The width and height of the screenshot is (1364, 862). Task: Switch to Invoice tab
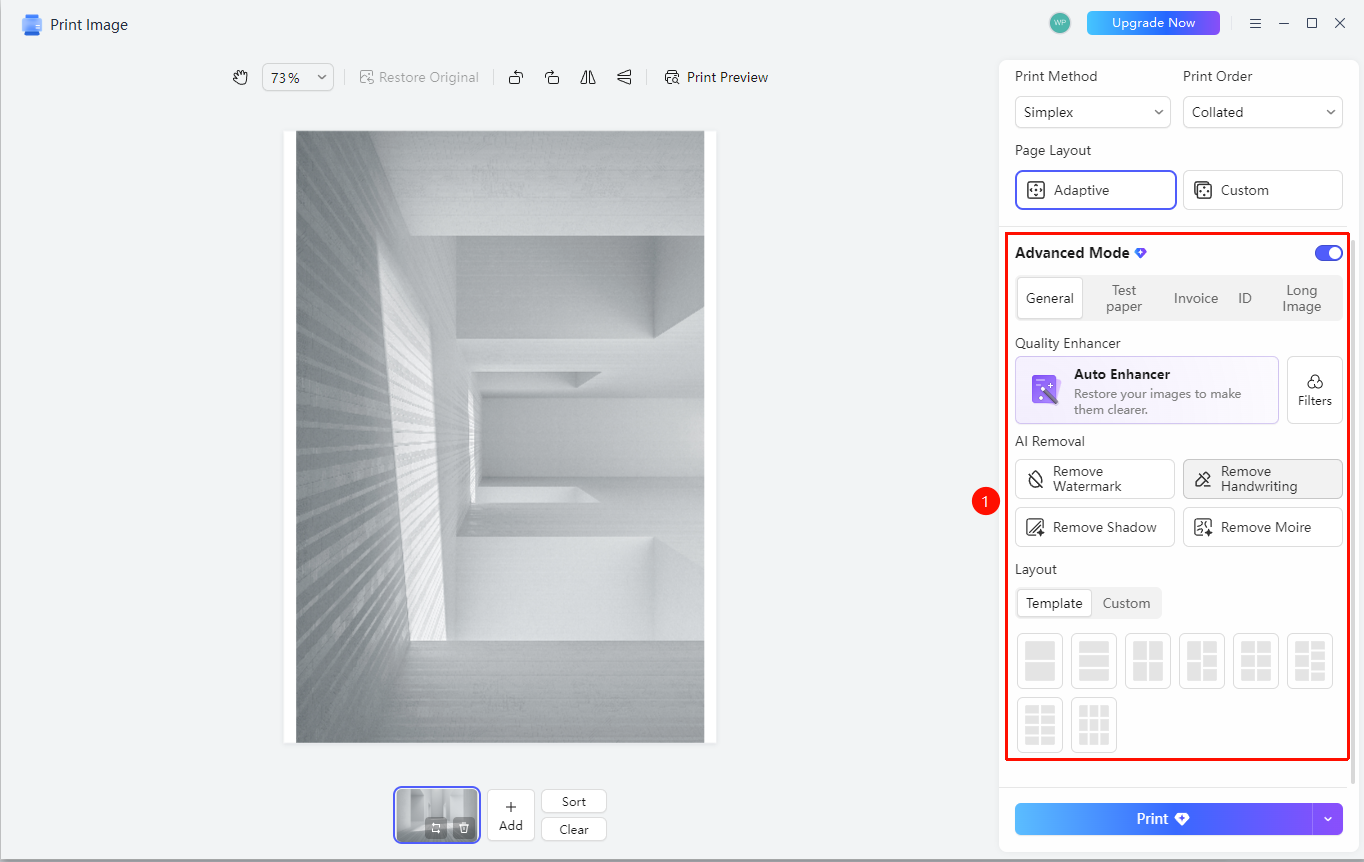pyautogui.click(x=1196, y=298)
